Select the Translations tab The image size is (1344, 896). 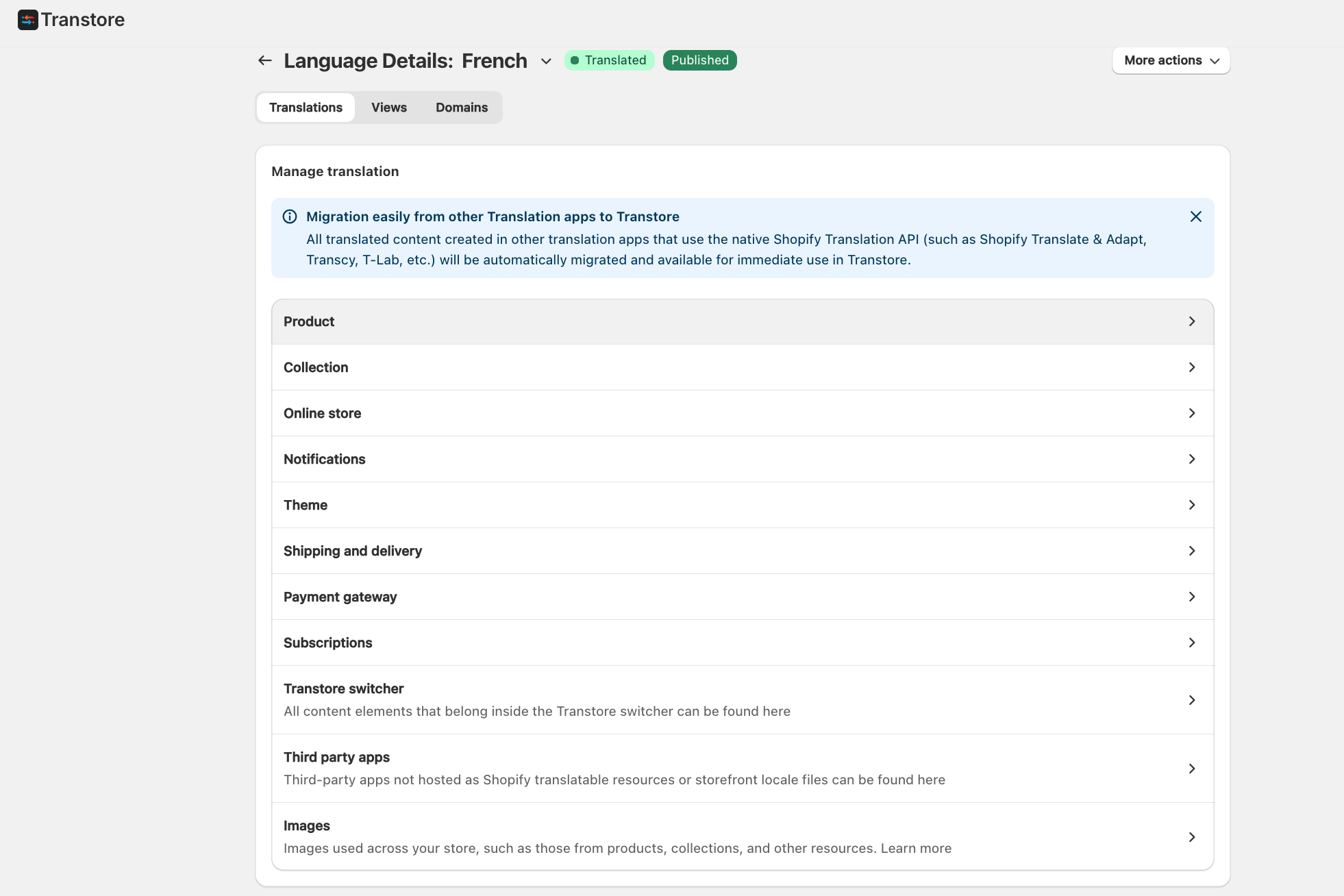(306, 108)
